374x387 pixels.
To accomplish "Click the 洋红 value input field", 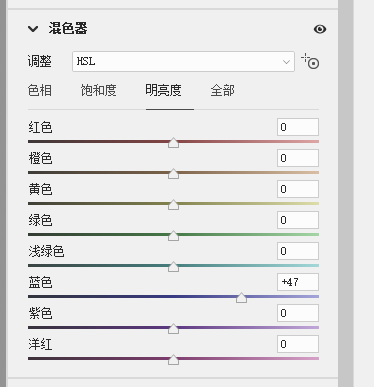I will click(x=298, y=344).
